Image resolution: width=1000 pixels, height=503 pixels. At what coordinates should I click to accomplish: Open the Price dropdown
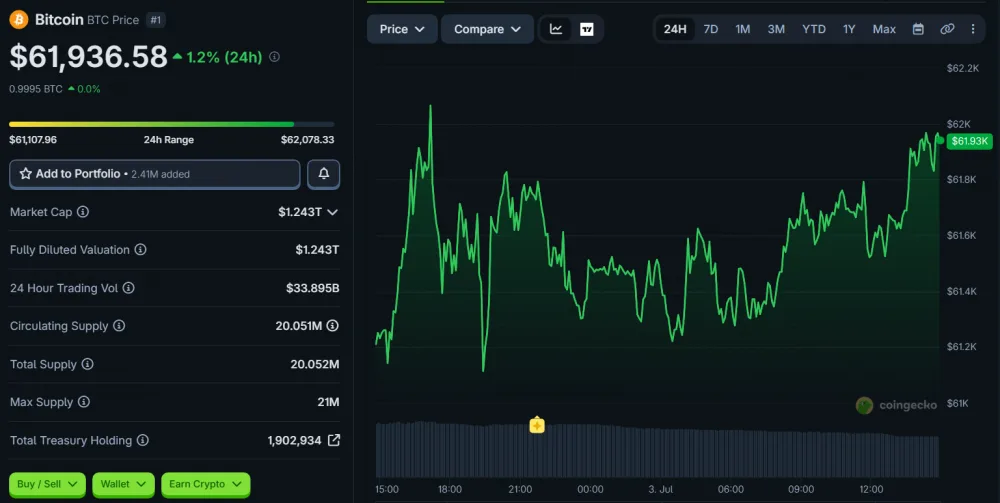(x=402, y=29)
